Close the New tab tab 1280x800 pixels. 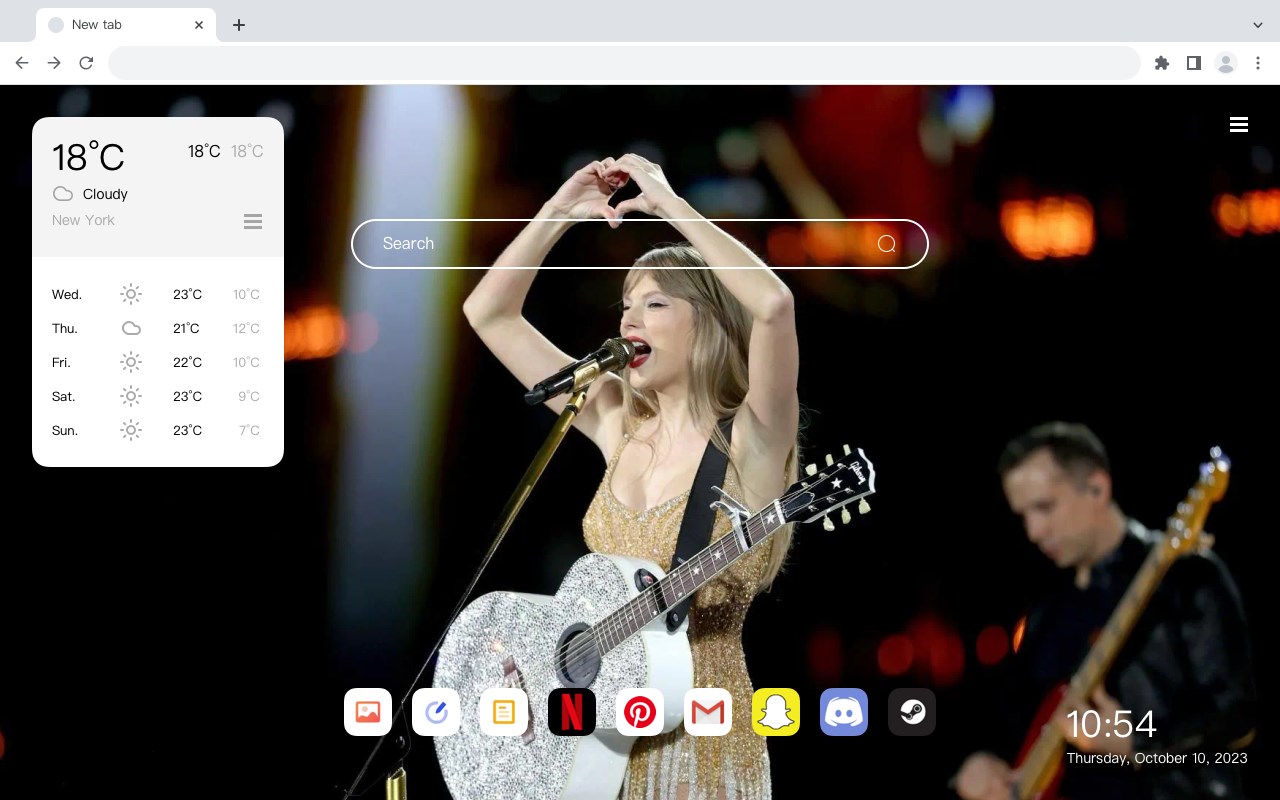pos(199,25)
